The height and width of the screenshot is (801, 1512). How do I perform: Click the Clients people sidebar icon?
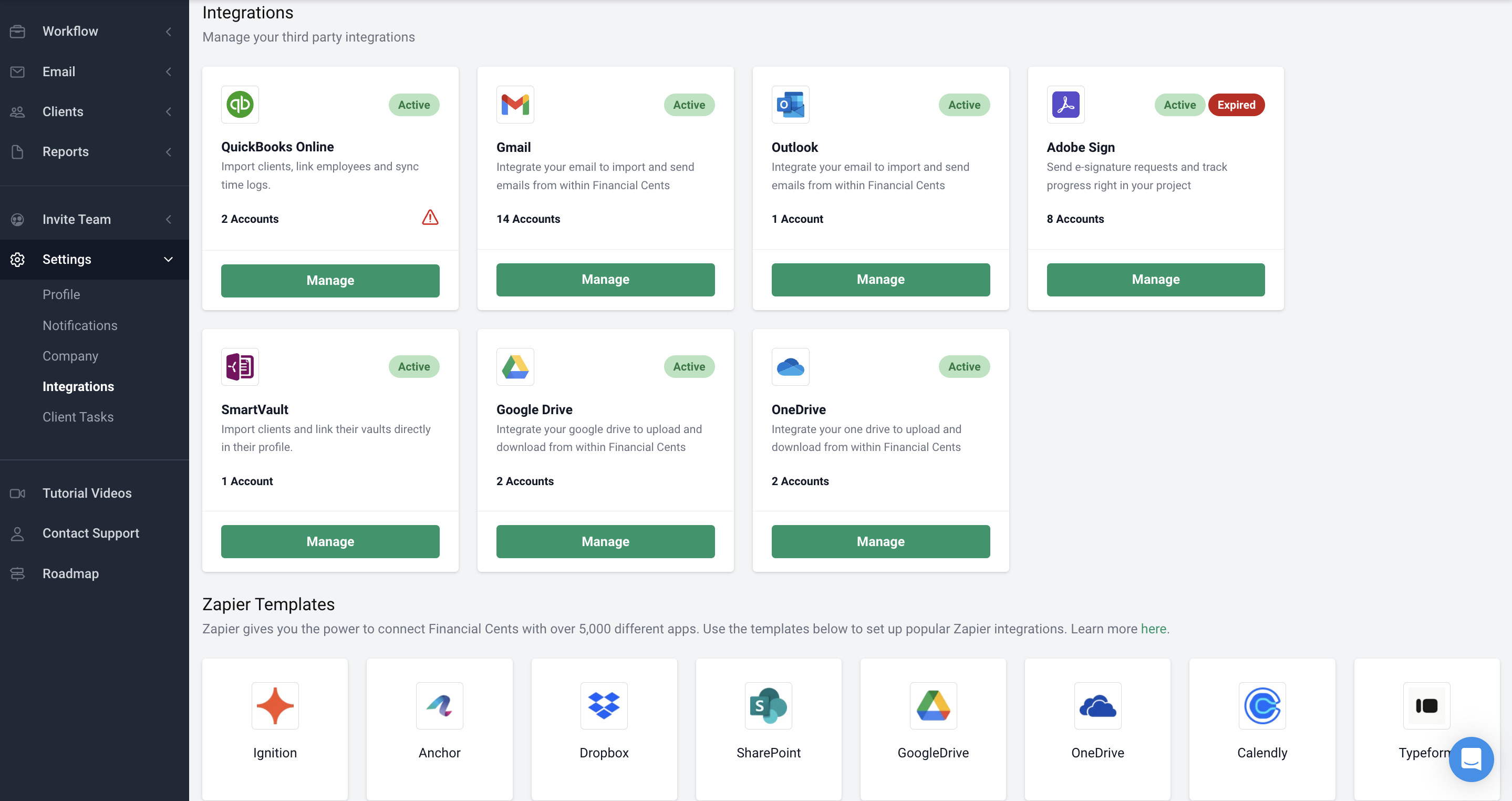(18, 111)
